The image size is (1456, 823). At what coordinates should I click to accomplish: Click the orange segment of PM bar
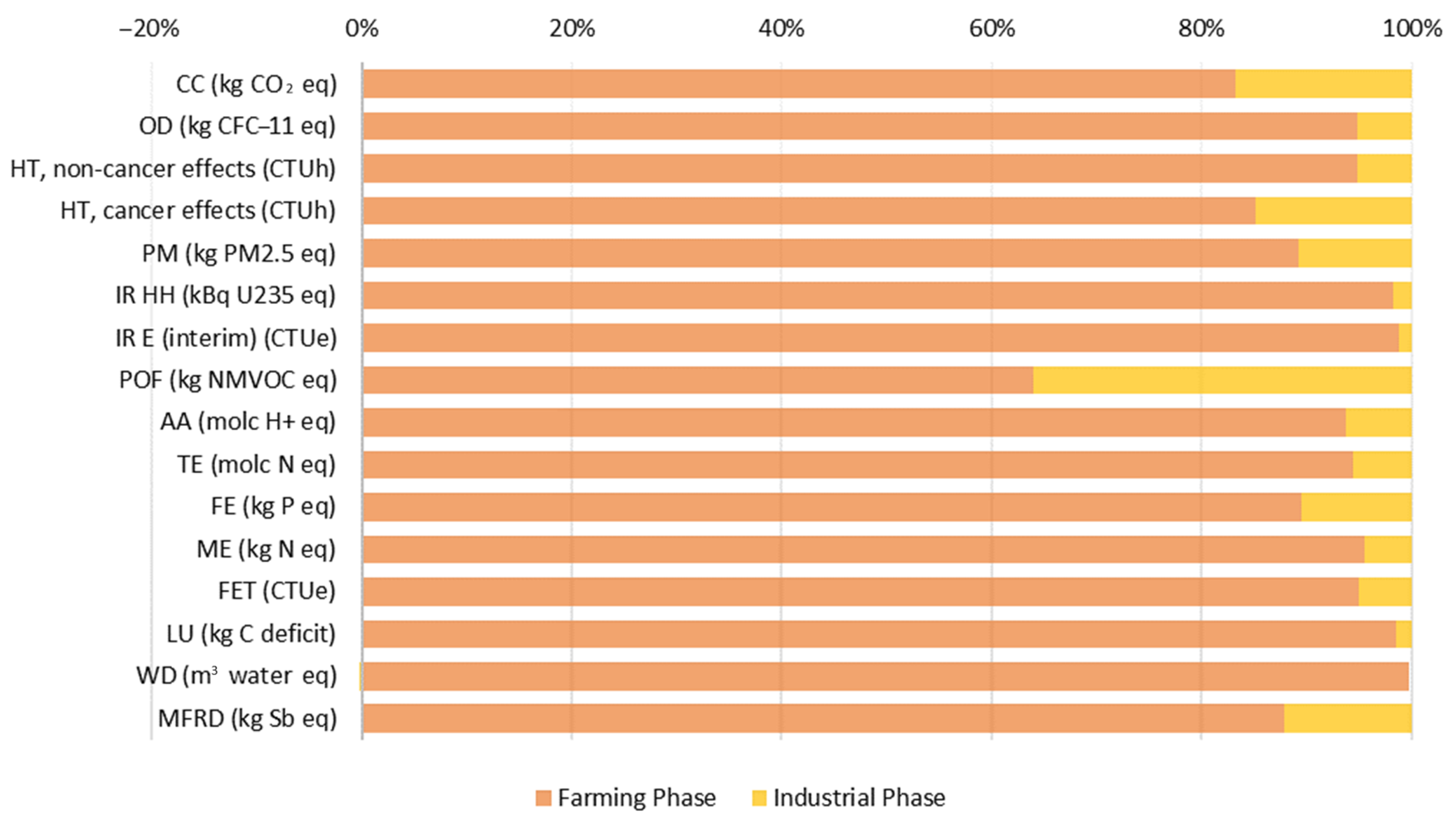tap(830, 253)
